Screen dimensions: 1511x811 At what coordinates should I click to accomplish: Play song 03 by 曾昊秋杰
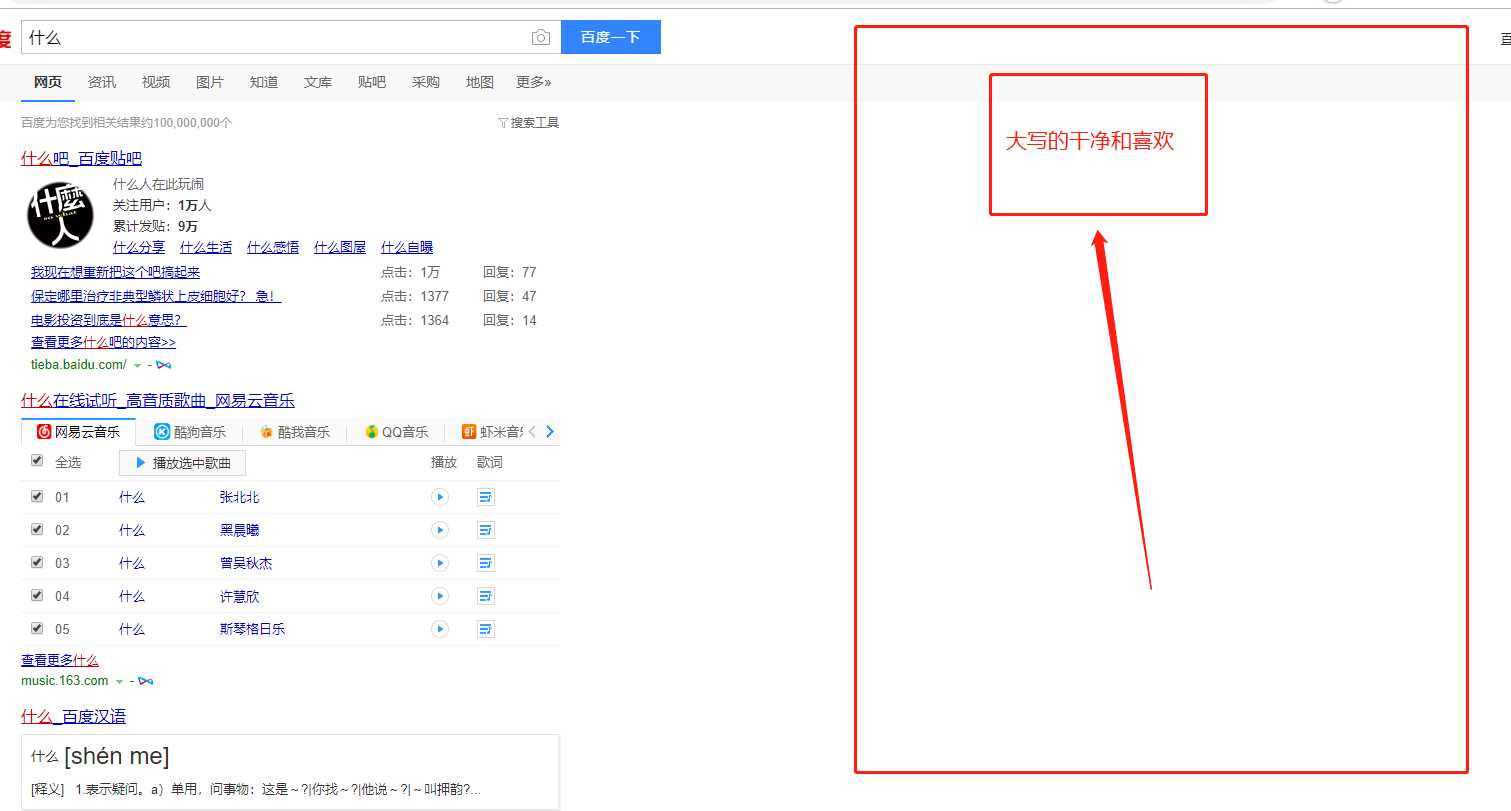tap(439, 563)
